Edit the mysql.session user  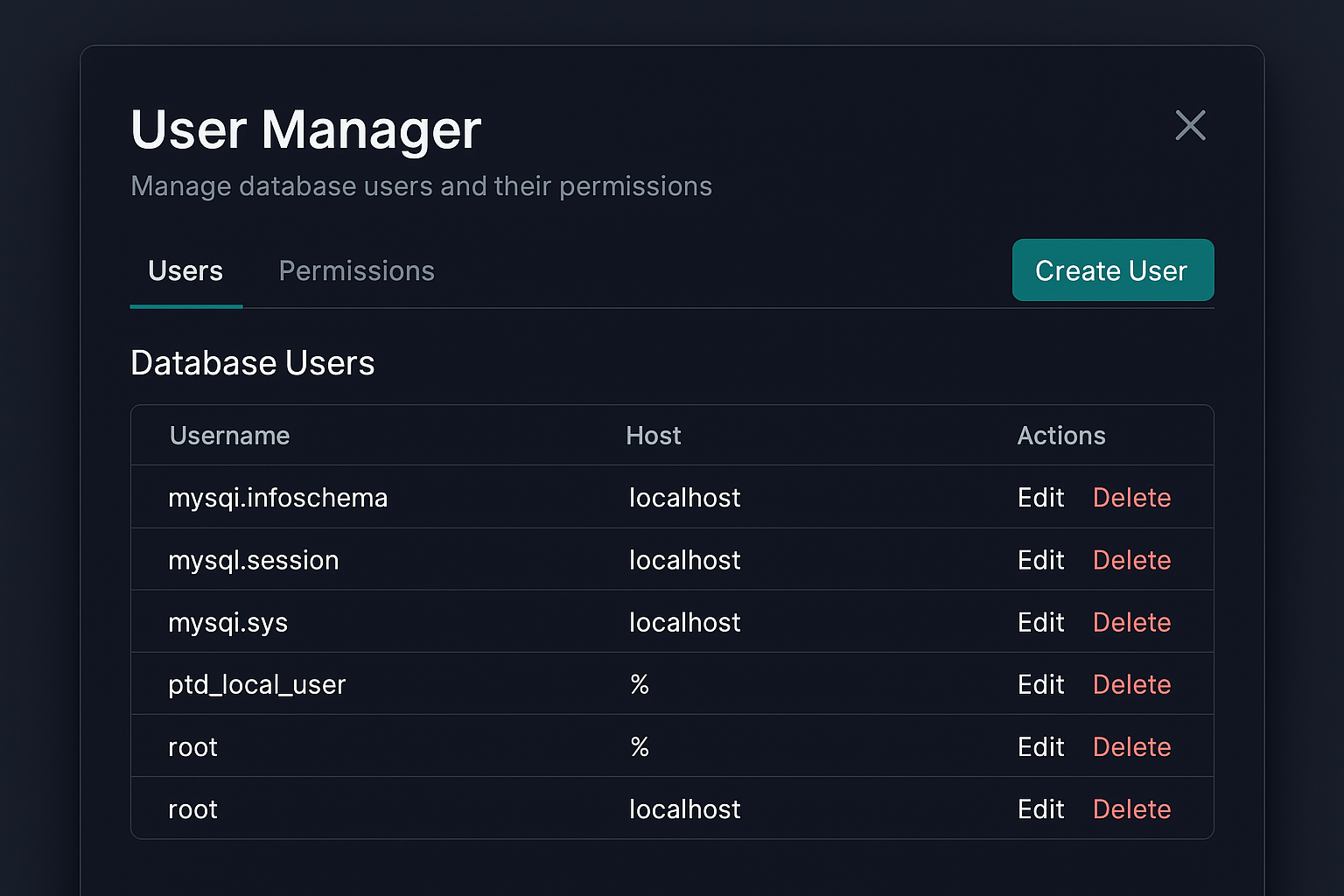tap(1040, 560)
